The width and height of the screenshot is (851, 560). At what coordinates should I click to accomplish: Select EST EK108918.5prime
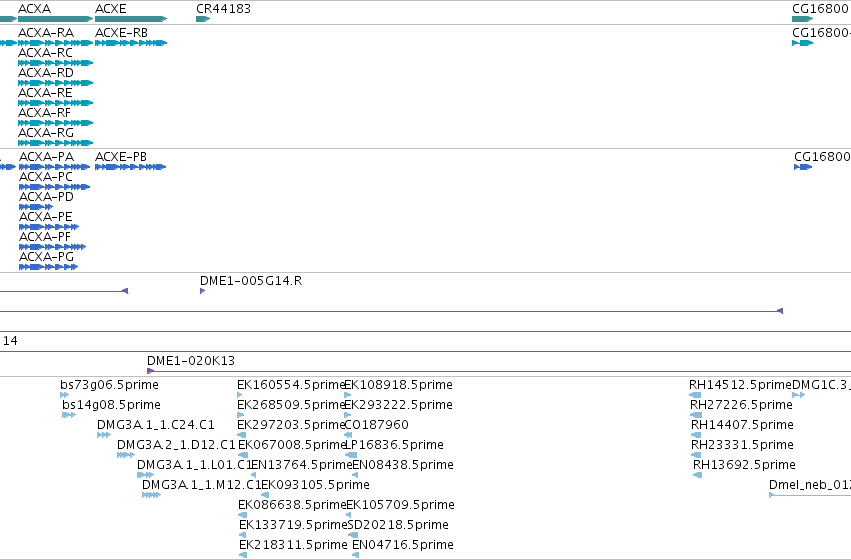(x=347, y=395)
